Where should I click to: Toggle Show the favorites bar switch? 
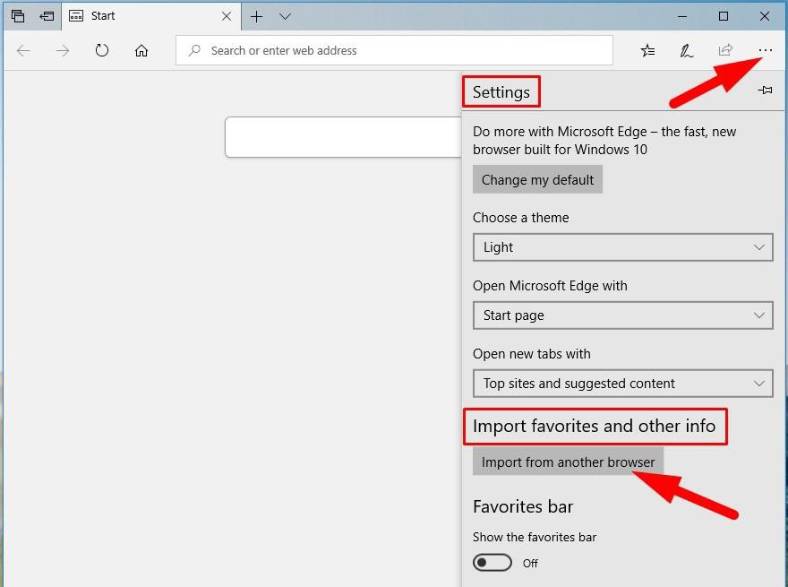(x=492, y=562)
